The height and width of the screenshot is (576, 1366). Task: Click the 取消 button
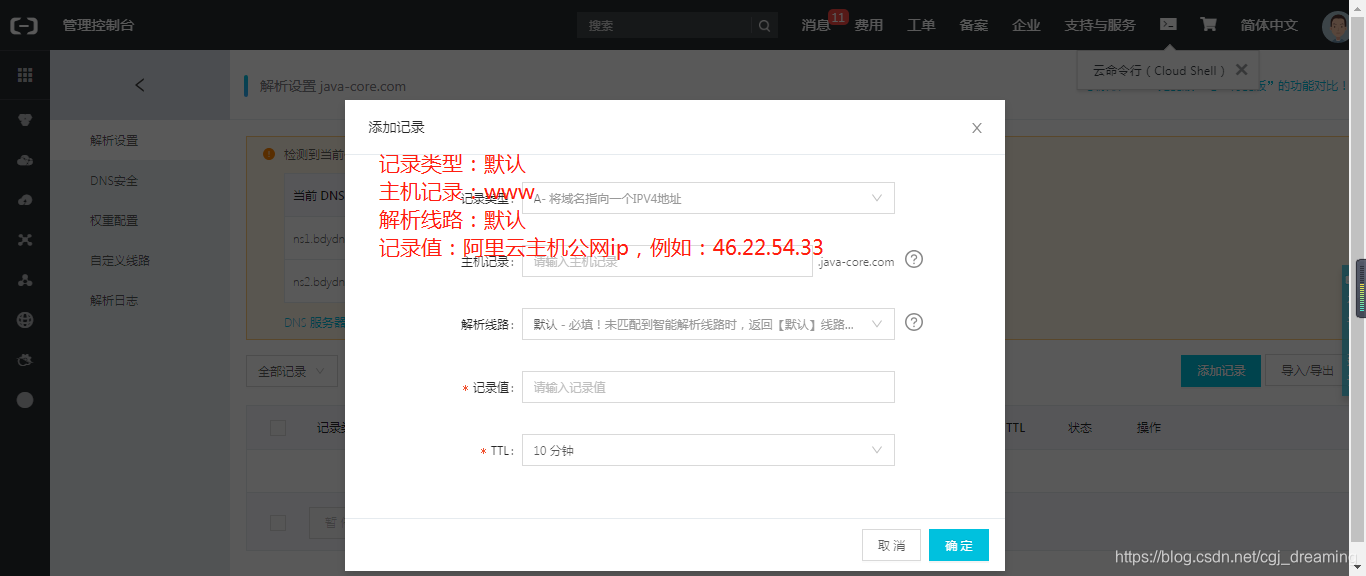[891, 545]
